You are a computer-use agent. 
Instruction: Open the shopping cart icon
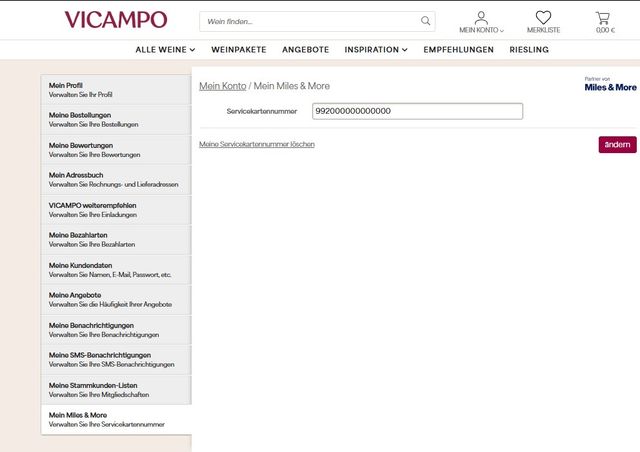(x=603, y=18)
